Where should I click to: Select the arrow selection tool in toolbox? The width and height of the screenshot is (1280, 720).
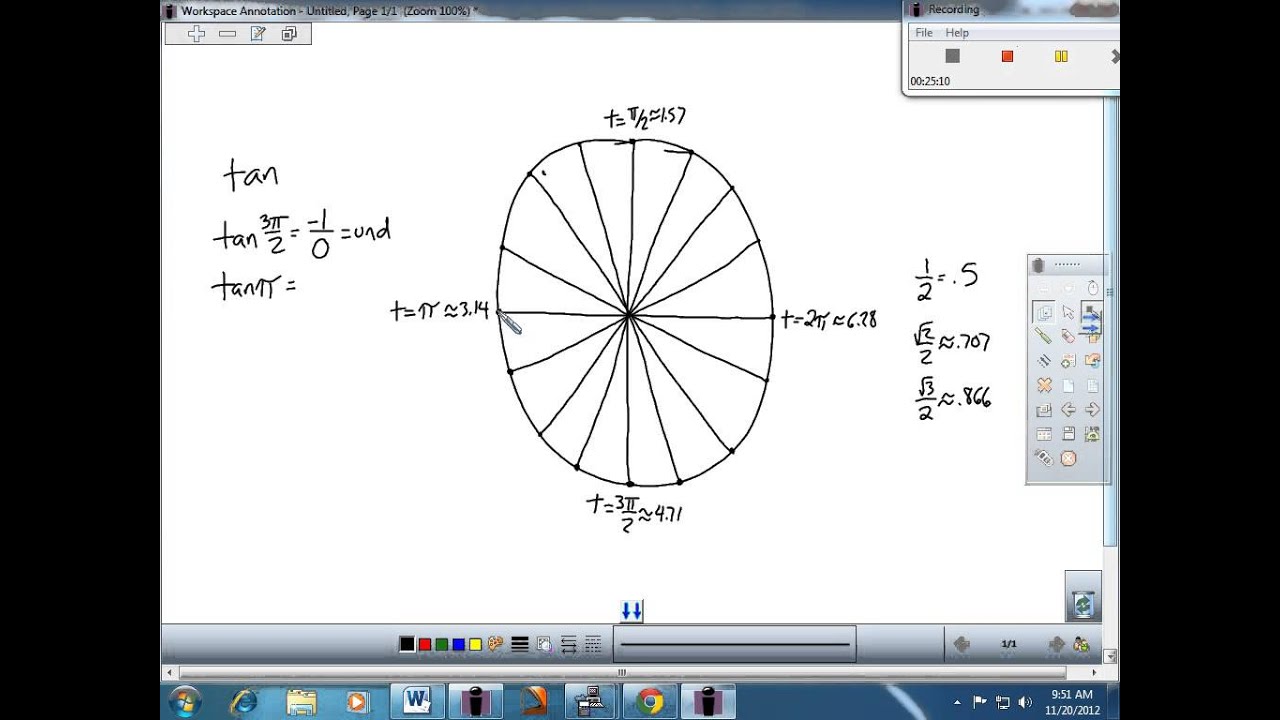(1068, 312)
